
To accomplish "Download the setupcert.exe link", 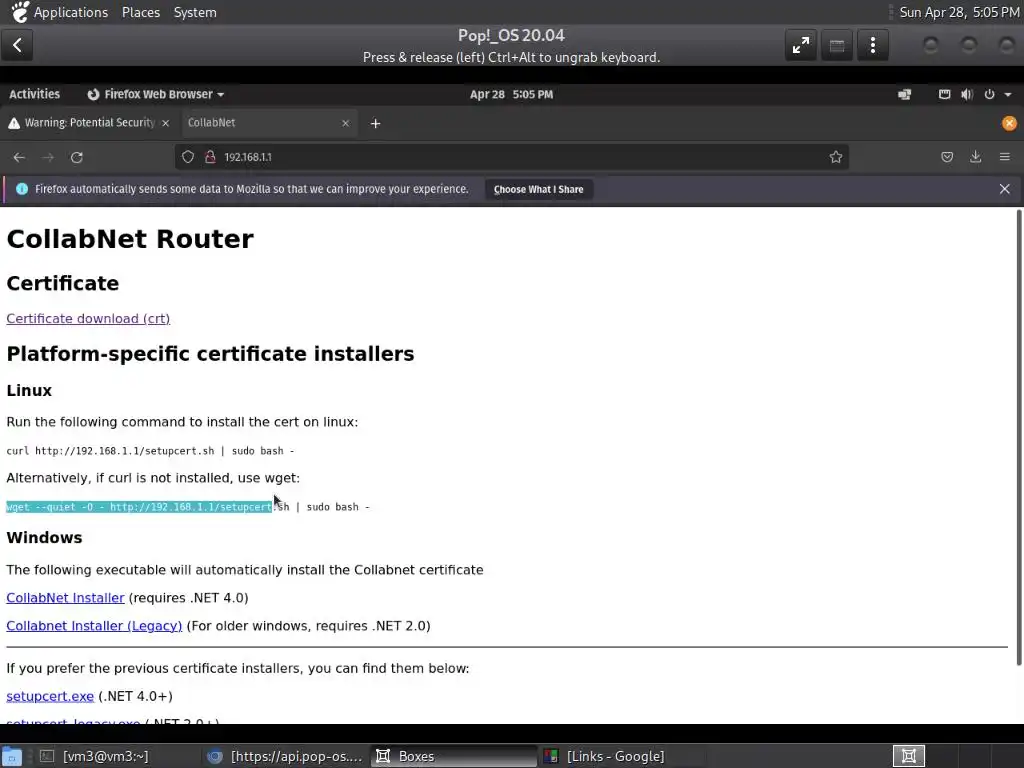I will tap(50, 696).
